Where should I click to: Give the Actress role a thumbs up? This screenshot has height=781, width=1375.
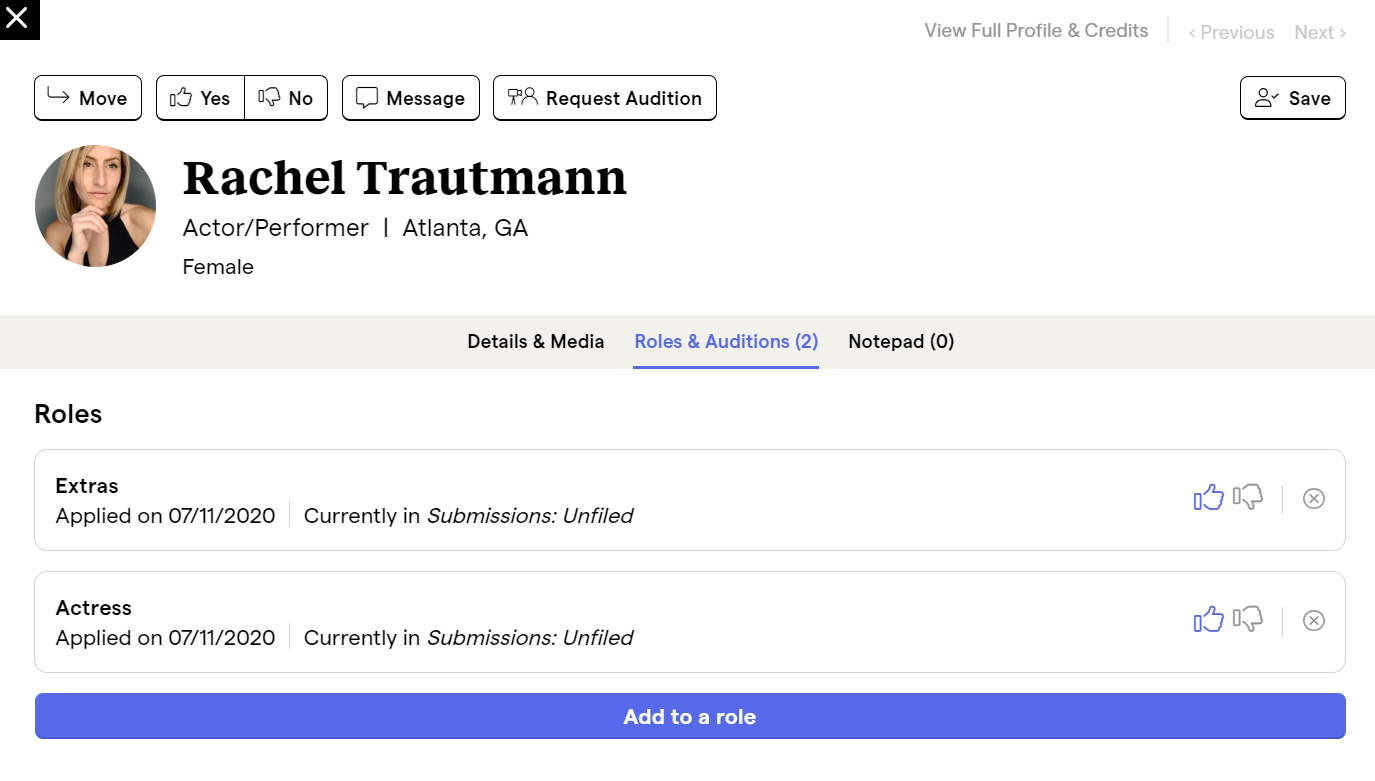click(x=1209, y=619)
